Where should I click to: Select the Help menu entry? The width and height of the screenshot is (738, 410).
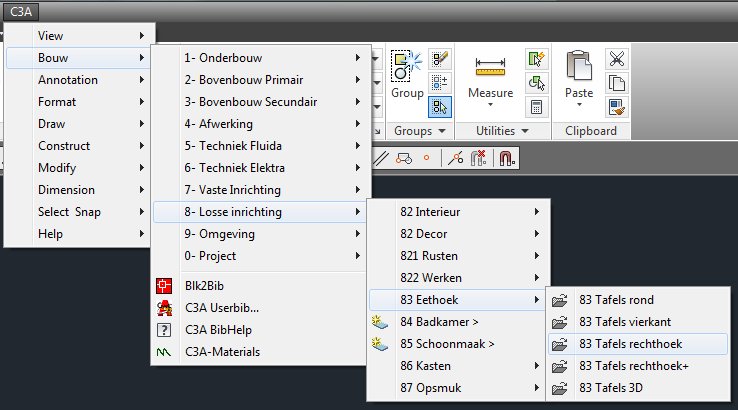pos(78,233)
